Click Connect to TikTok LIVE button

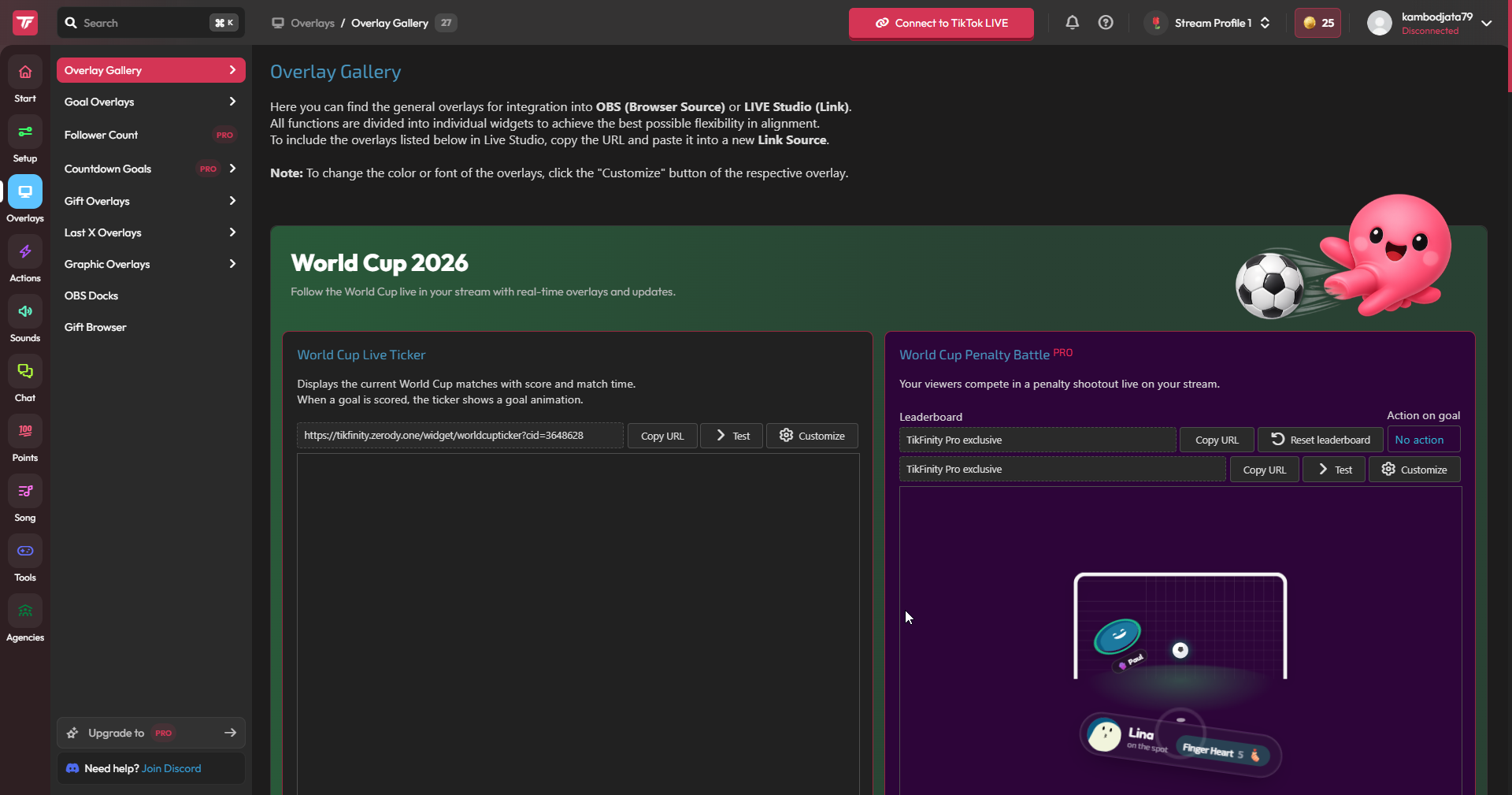coord(941,23)
